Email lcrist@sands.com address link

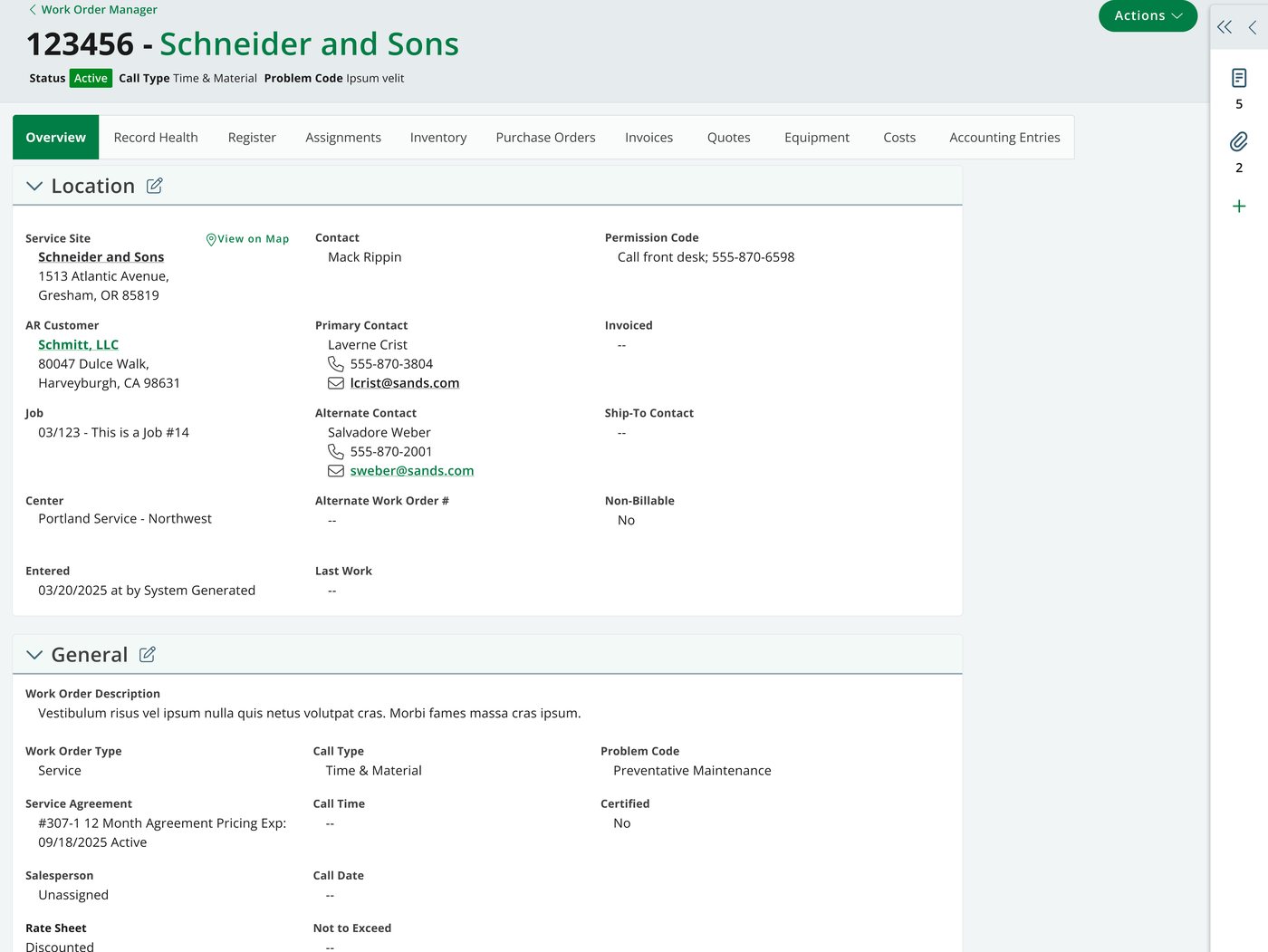click(x=404, y=383)
